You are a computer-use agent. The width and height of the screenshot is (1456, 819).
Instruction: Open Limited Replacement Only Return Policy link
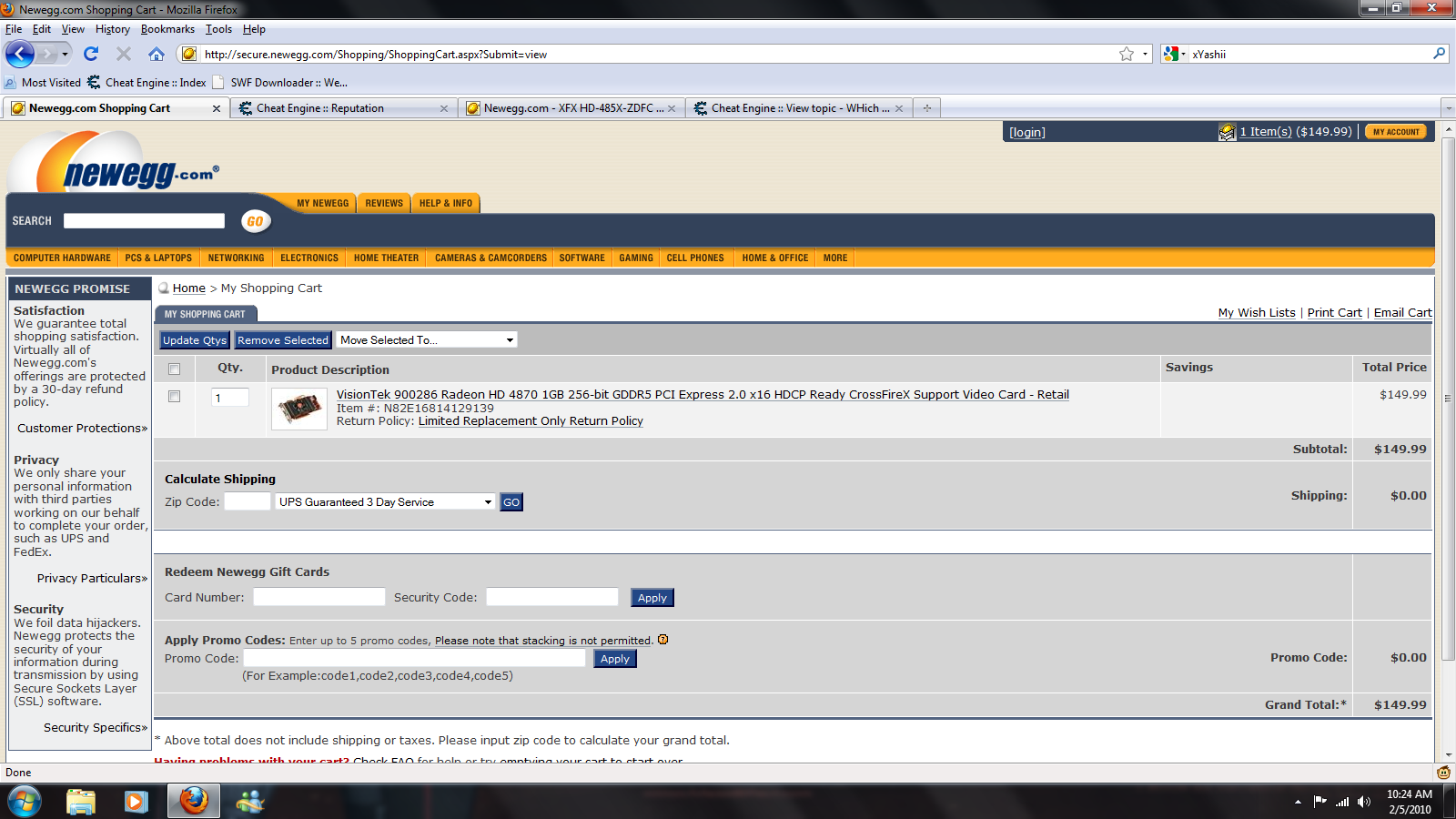coord(531,421)
